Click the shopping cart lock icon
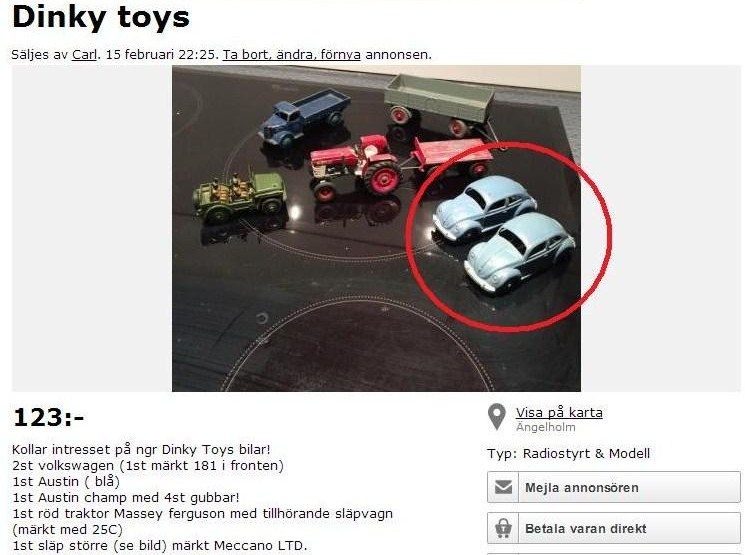Screen dimensions: 745x555 503,528
